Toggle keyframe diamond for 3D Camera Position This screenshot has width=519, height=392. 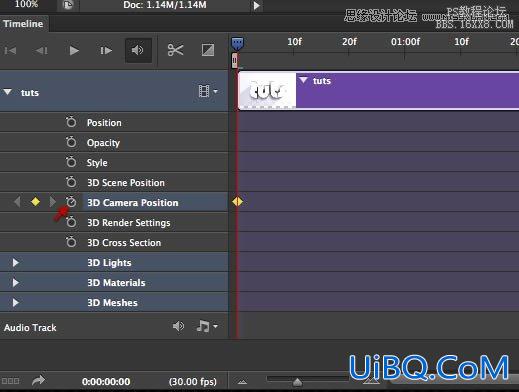(x=35, y=202)
